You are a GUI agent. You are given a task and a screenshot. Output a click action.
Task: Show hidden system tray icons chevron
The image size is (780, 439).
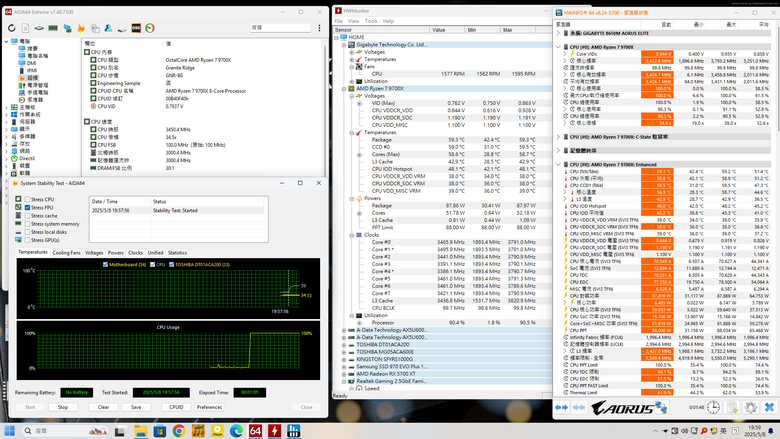[655, 431]
